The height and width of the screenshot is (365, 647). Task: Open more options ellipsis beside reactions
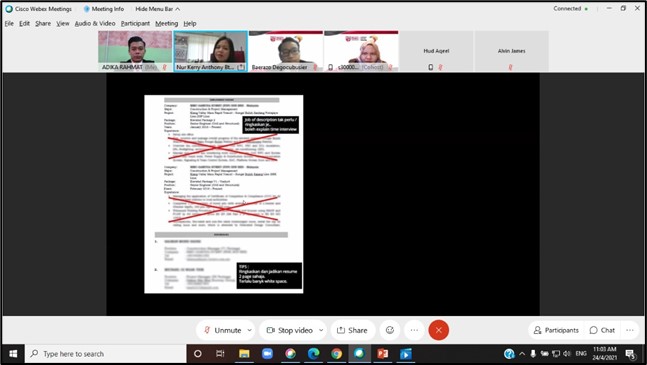[x=414, y=330]
